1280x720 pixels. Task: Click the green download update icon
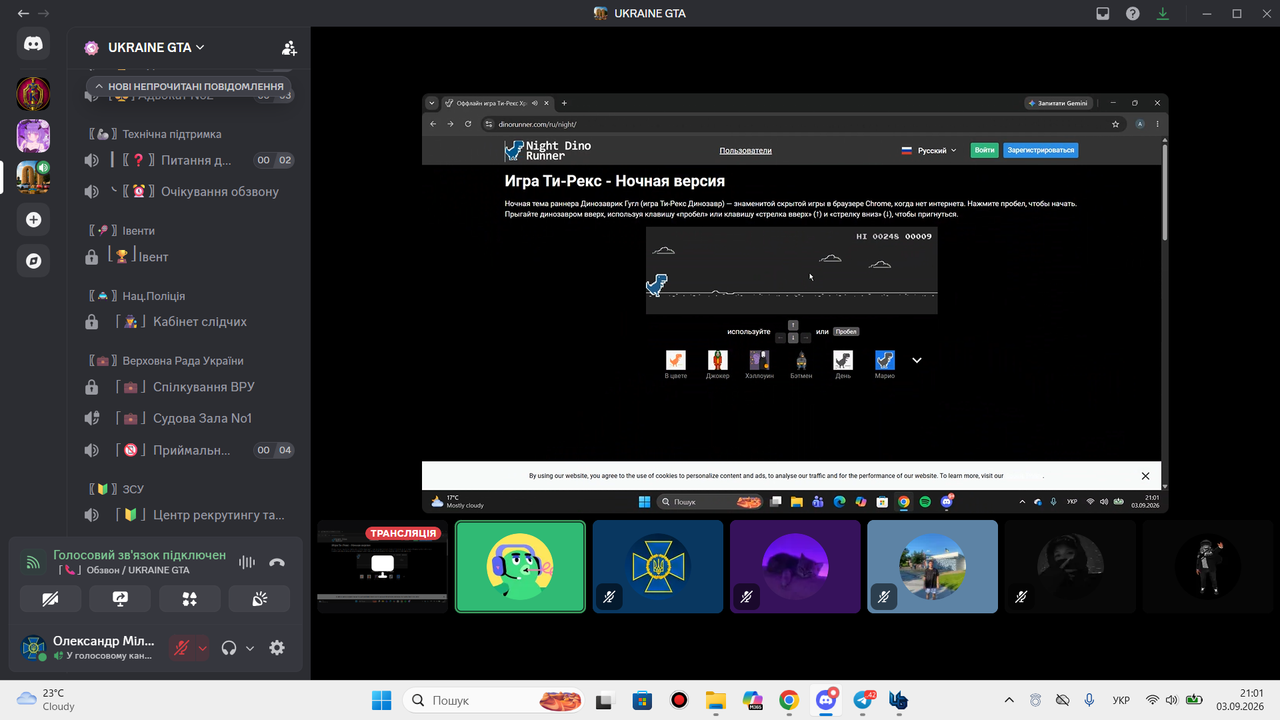tap(1163, 14)
